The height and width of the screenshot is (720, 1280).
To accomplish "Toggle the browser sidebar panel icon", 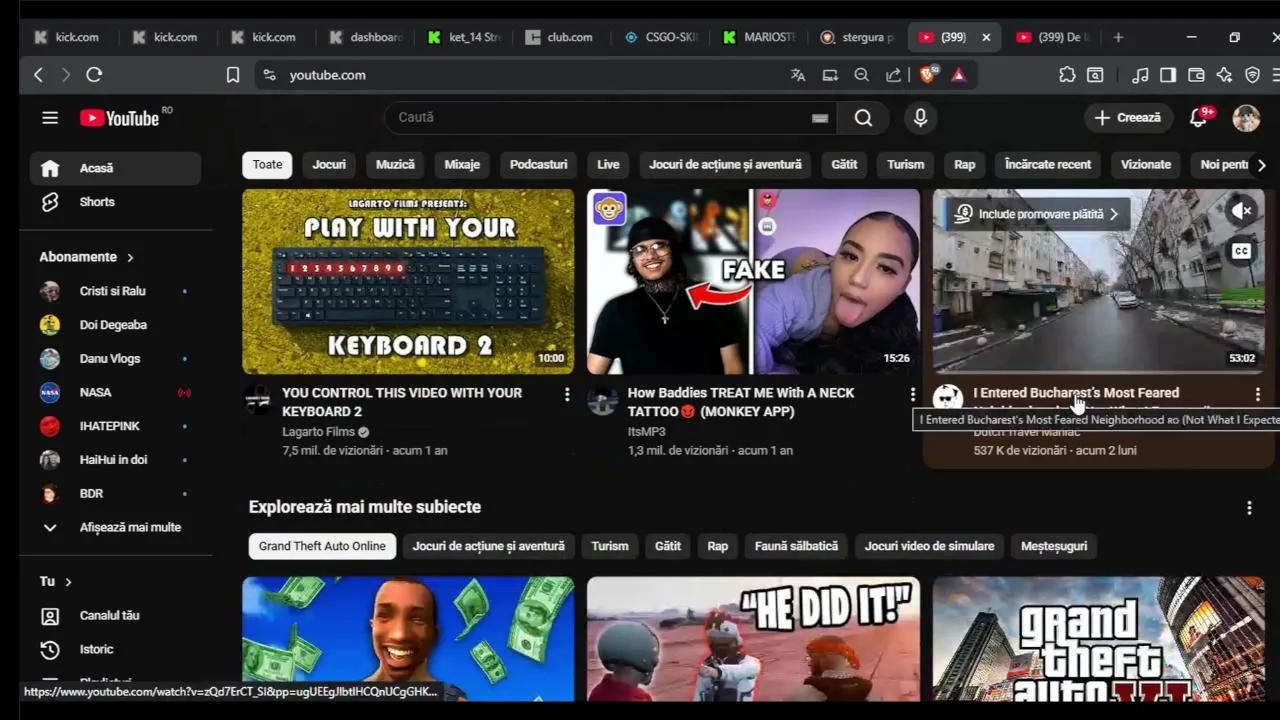I will click(x=1168, y=75).
